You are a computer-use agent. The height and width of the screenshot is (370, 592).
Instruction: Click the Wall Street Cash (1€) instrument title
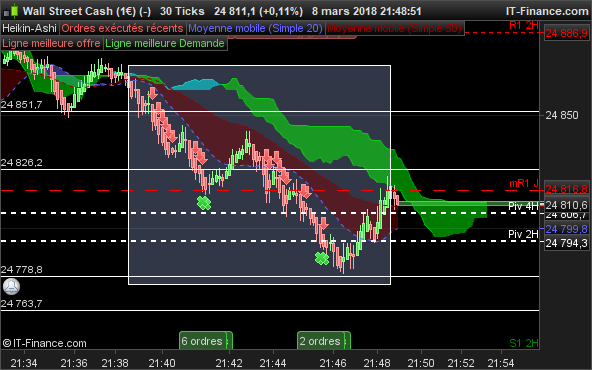[x=87, y=11]
